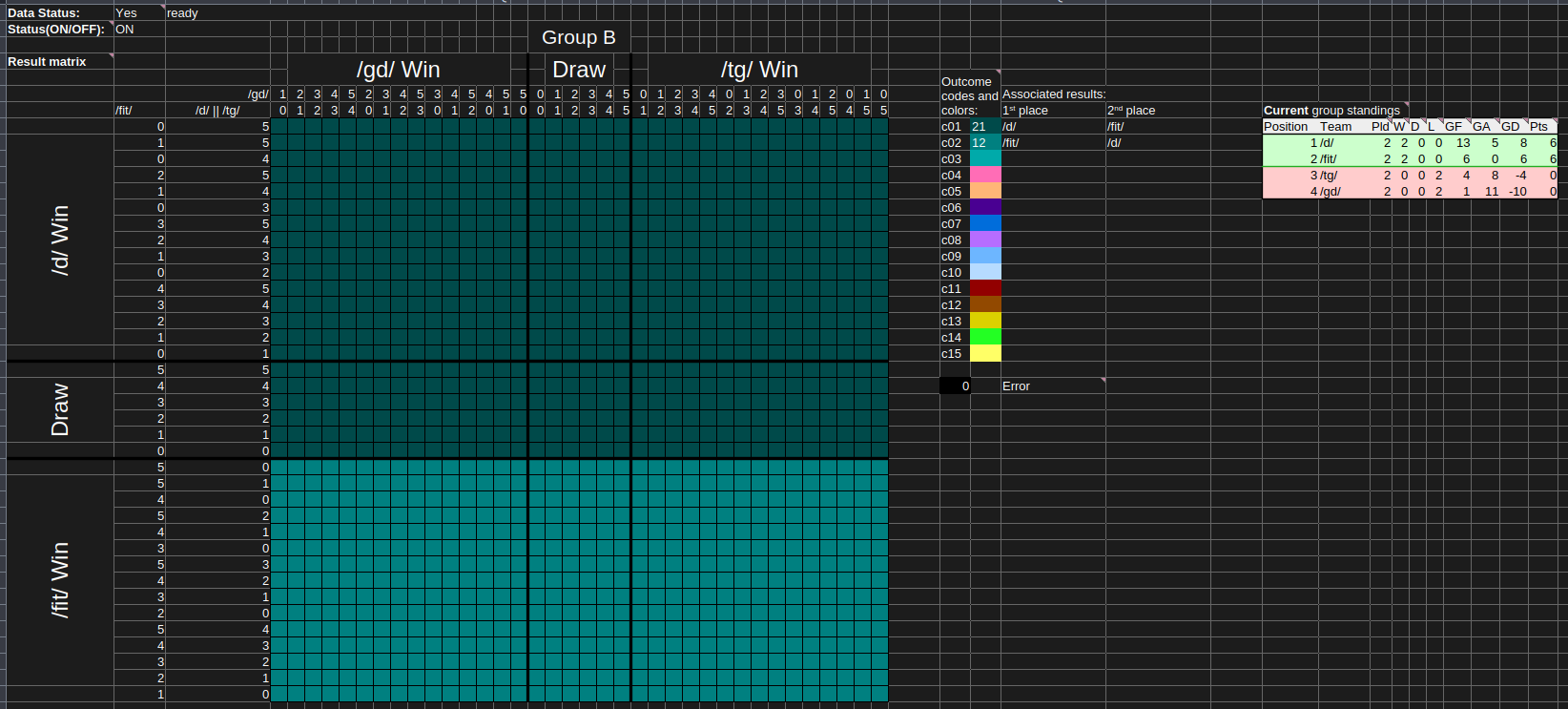Select team "/gd/" in standings position 4
This screenshot has height=709, width=1568.
tap(1331, 192)
